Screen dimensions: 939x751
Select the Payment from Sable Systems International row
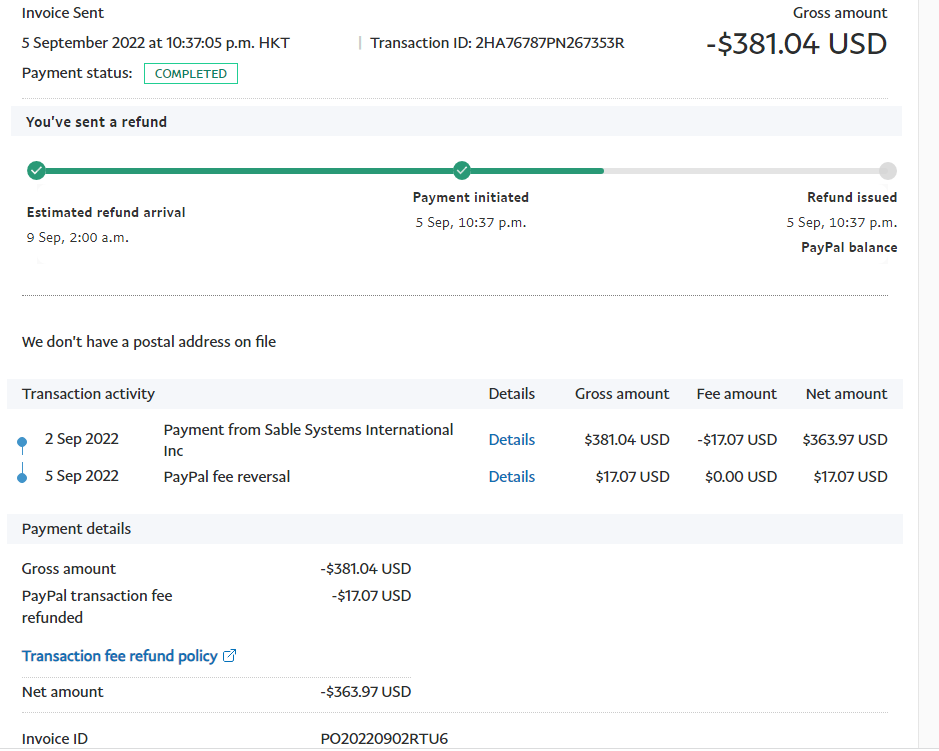(308, 440)
